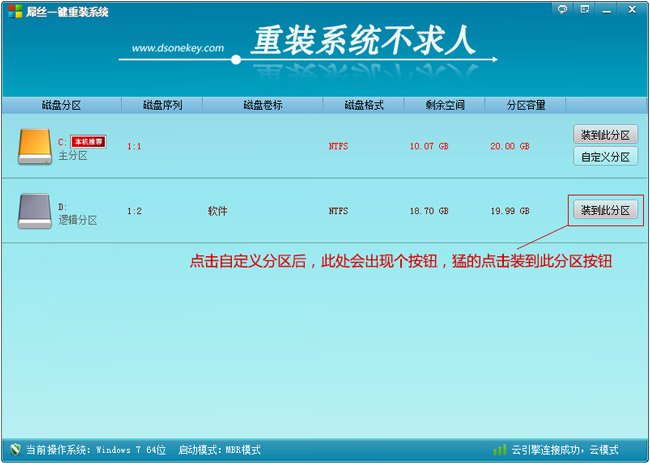This screenshot has width=650, height=463.
Task: Click the 分区容量 column header
Action: [525, 105]
